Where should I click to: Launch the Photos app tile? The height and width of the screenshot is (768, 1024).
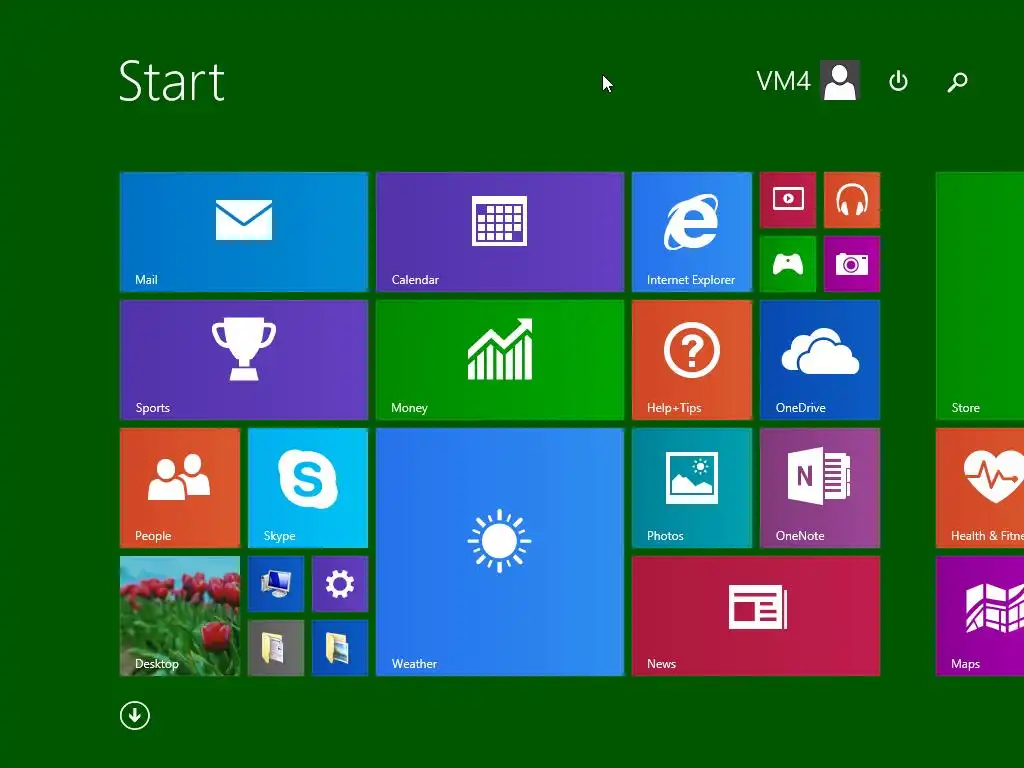click(x=692, y=488)
